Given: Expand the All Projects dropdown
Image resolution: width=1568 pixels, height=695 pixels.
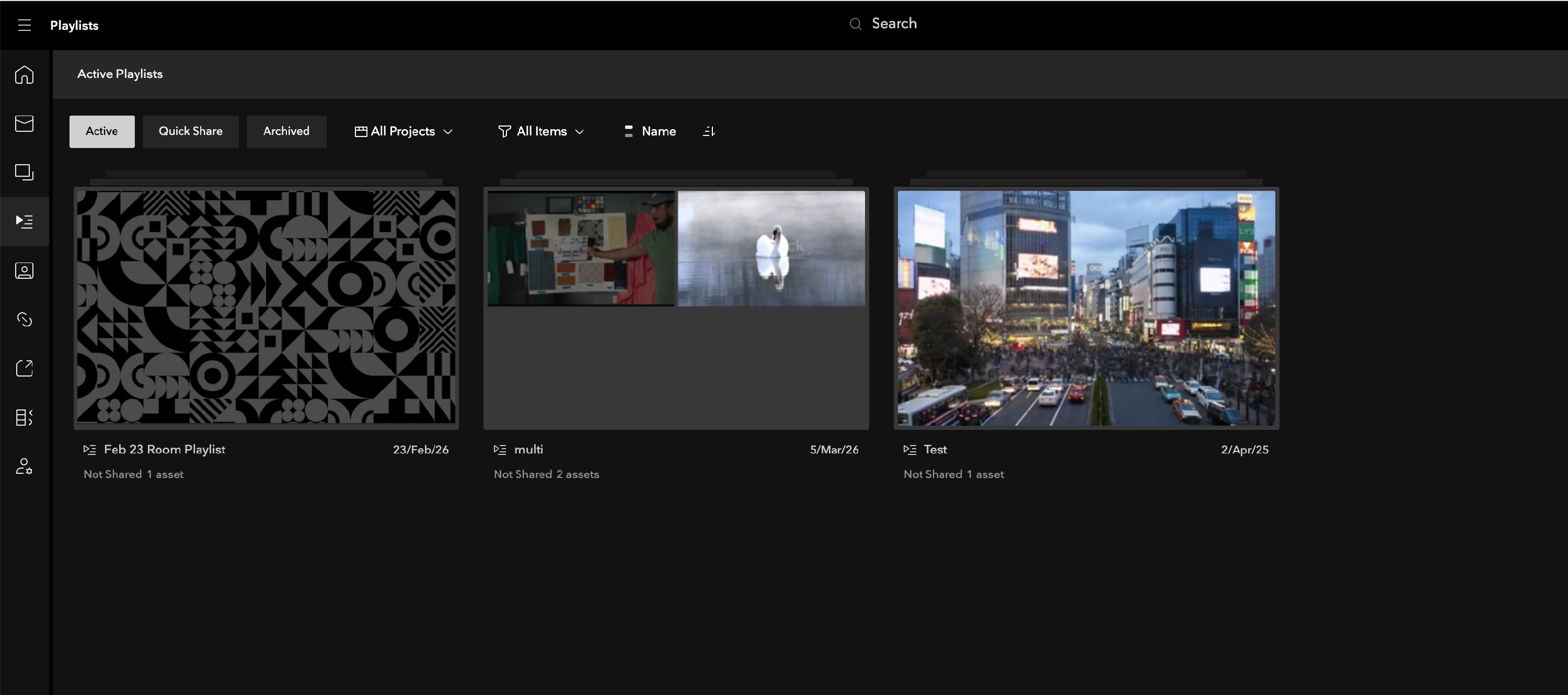Looking at the screenshot, I should [403, 132].
